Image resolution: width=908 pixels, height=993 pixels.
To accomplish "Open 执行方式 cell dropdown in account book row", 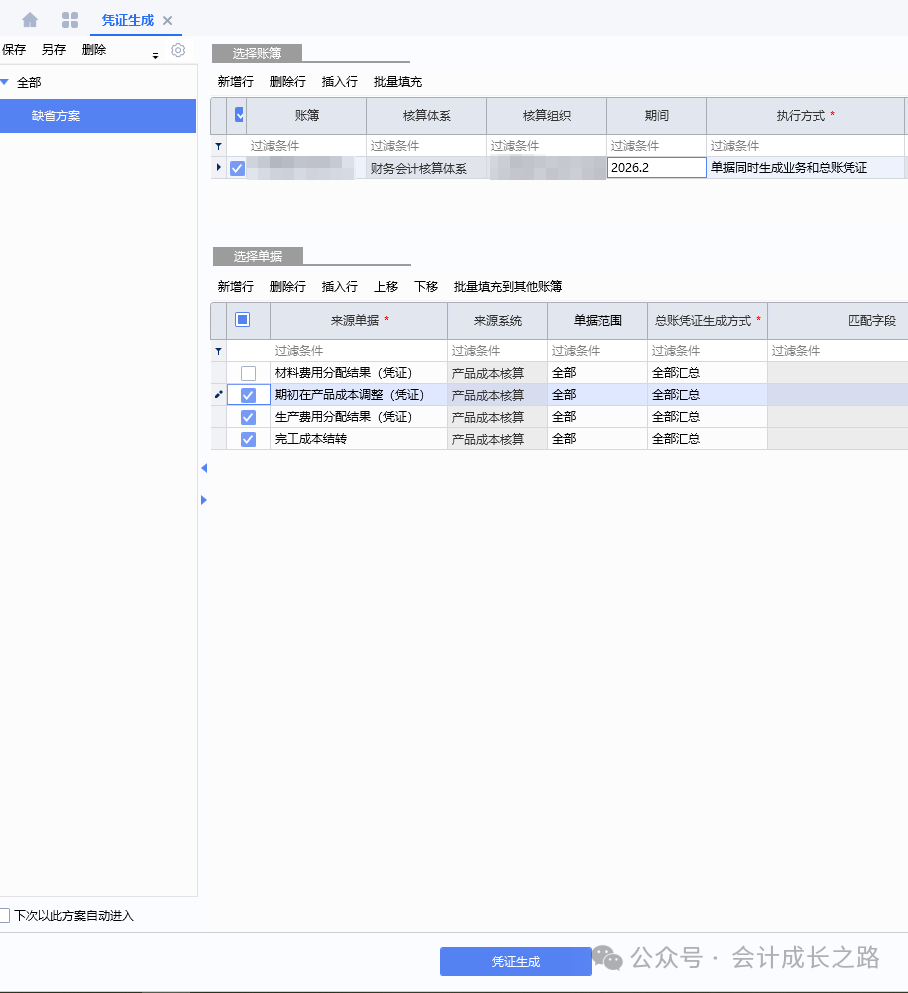I will coord(805,168).
